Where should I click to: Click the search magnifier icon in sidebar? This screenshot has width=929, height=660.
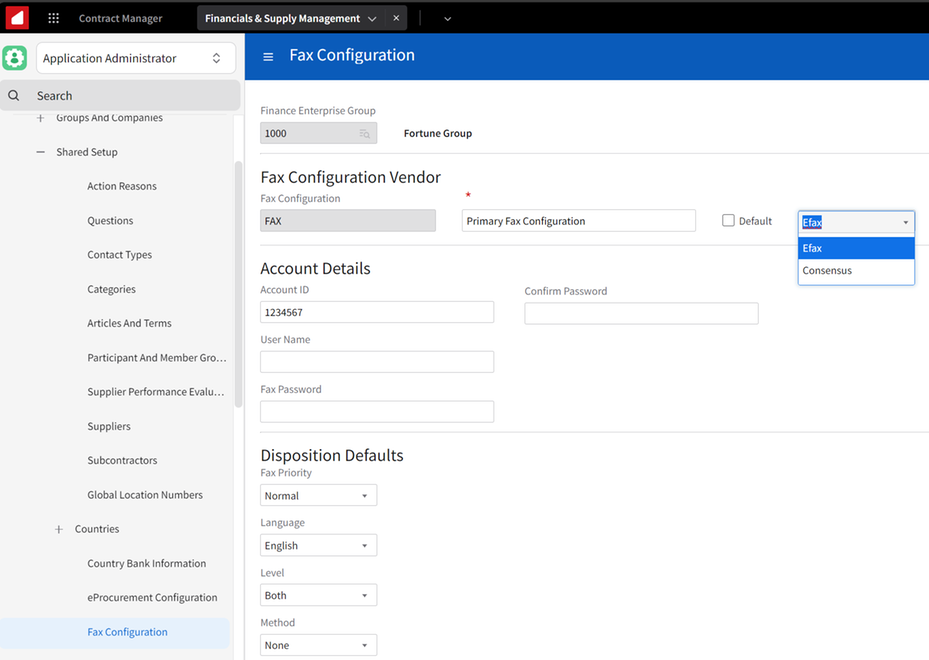point(12,95)
